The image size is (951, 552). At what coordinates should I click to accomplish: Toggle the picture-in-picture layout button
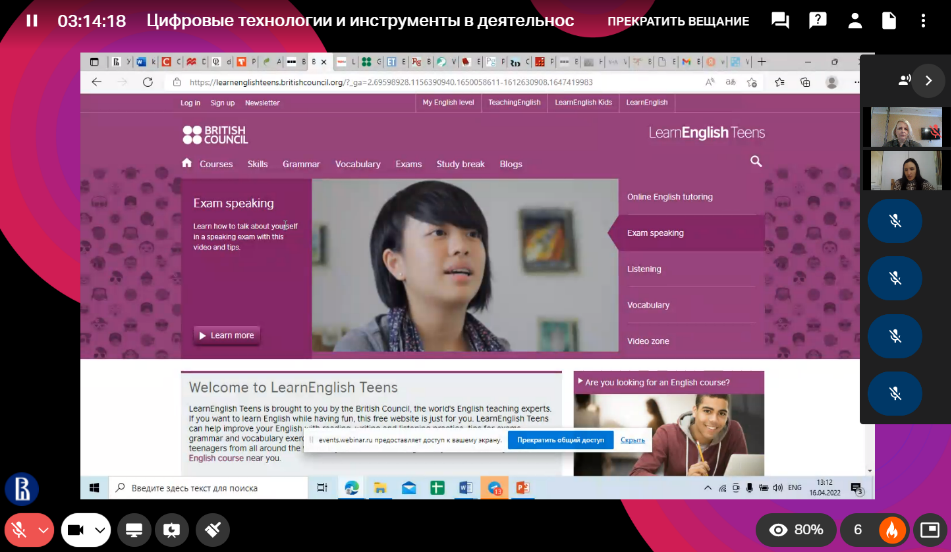(929, 530)
